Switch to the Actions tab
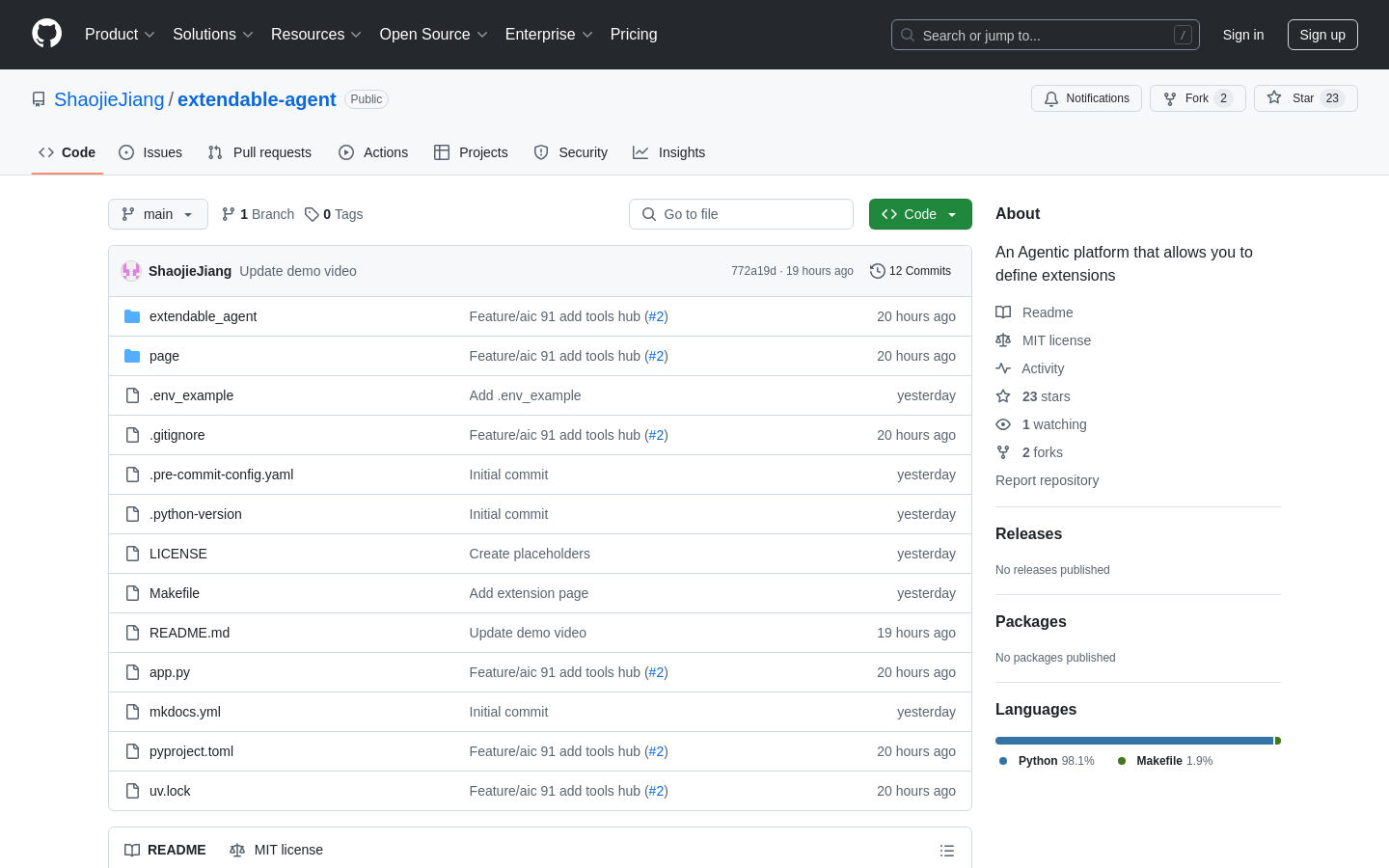Image resolution: width=1389 pixels, height=868 pixels. click(373, 152)
